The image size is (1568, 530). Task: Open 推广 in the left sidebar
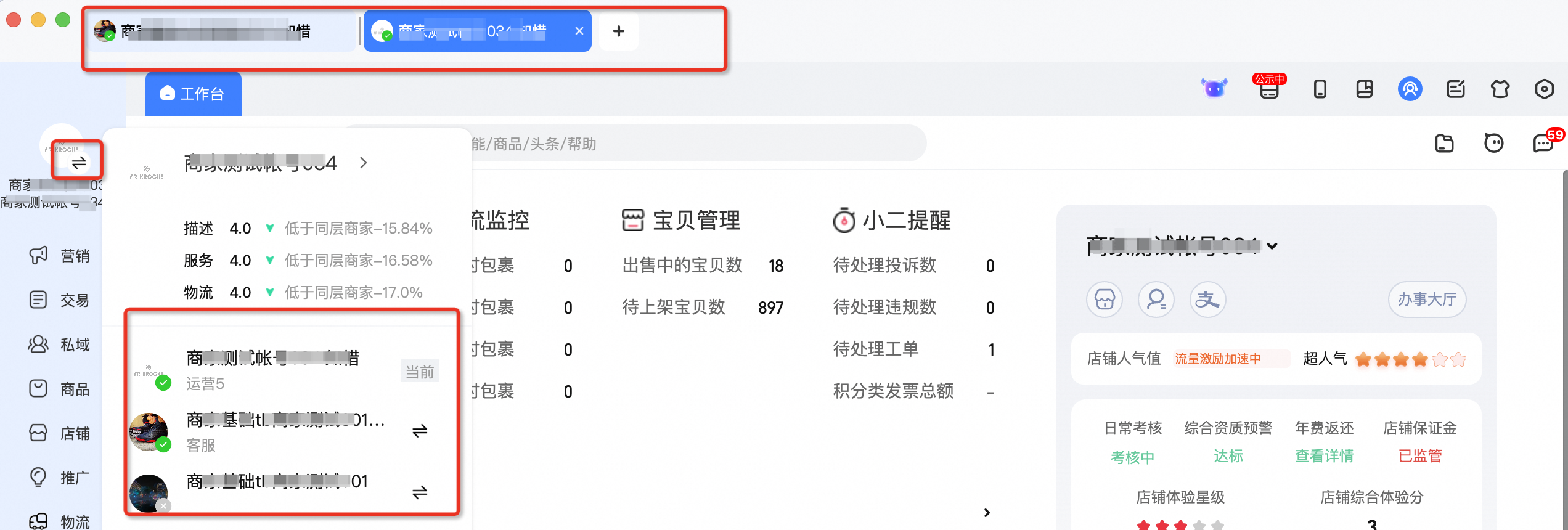click(60, 478)
